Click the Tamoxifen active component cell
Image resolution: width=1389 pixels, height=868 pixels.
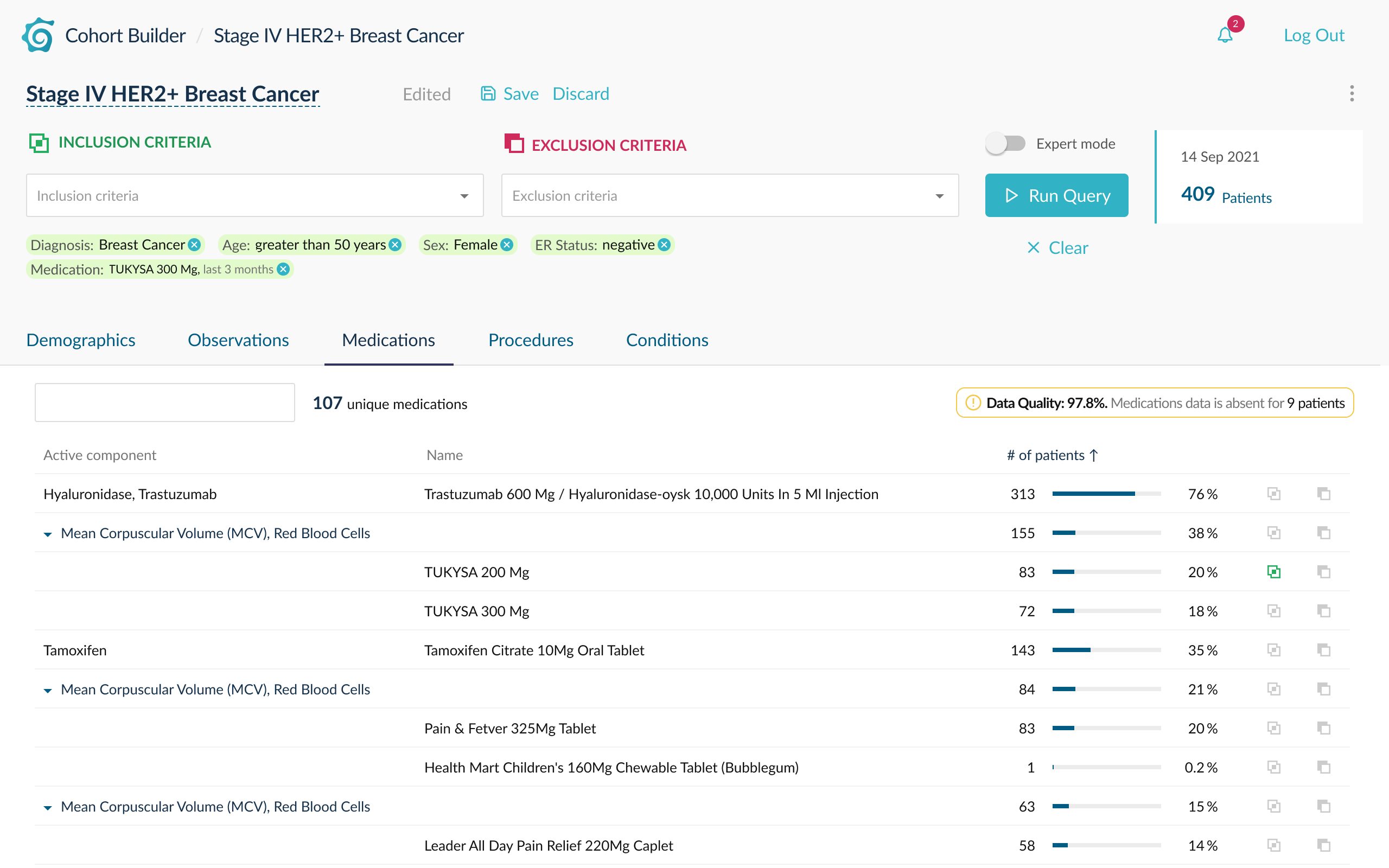tap(75, 650)
